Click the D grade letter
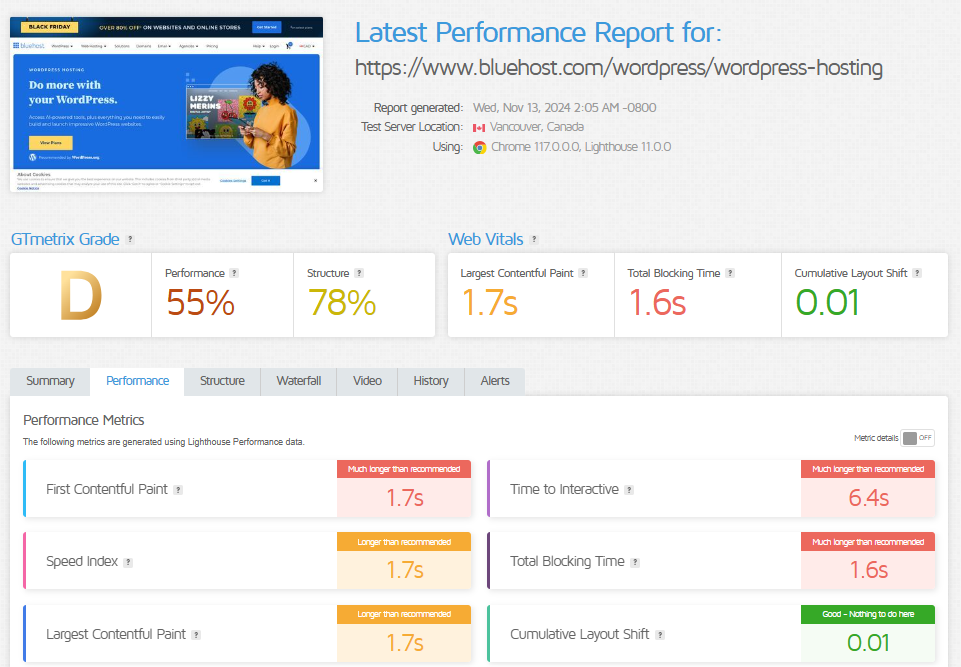This screenshot has height=667, width=961. pyautogui.click(x=81, y=295)
